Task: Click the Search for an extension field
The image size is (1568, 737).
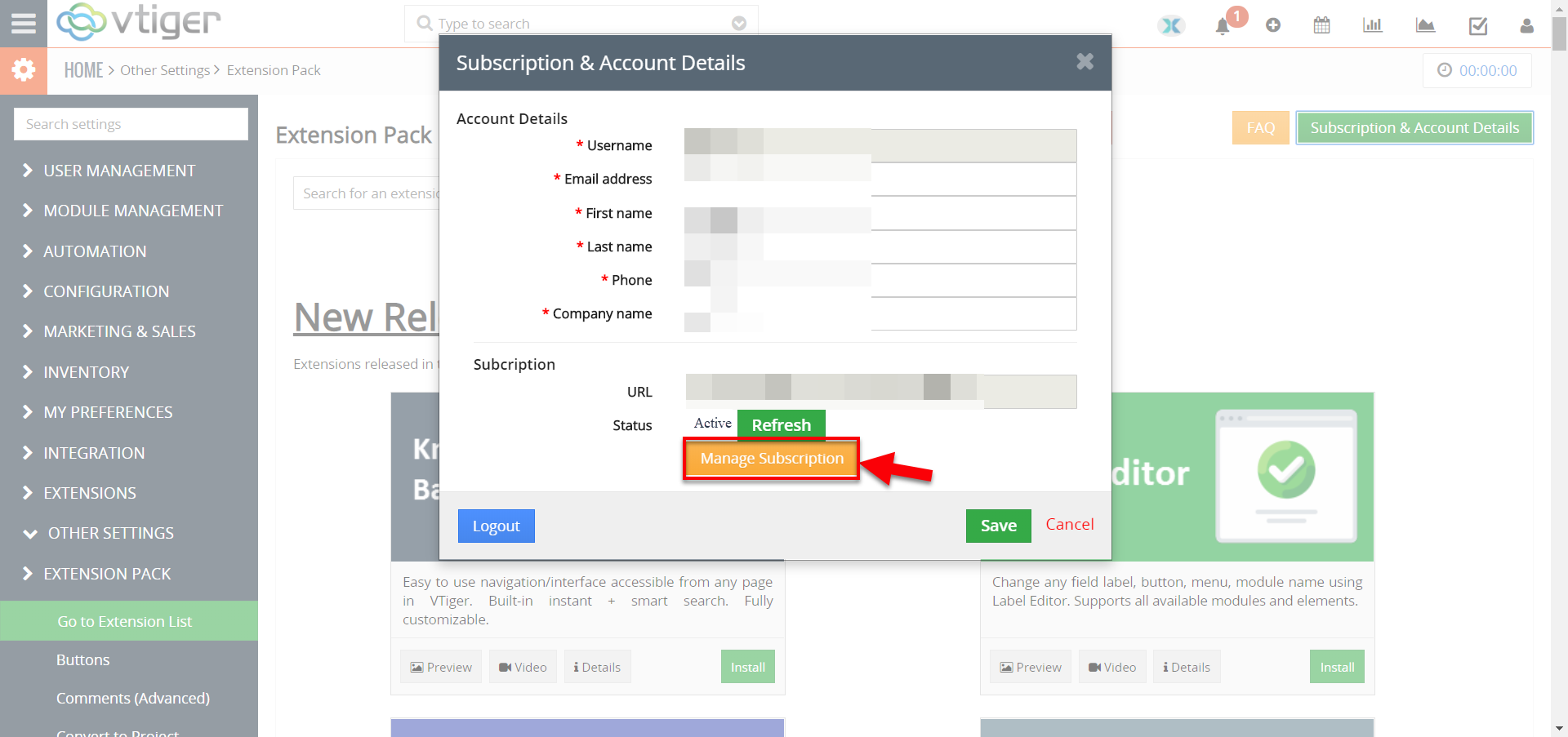Action: tap(367, 193)
